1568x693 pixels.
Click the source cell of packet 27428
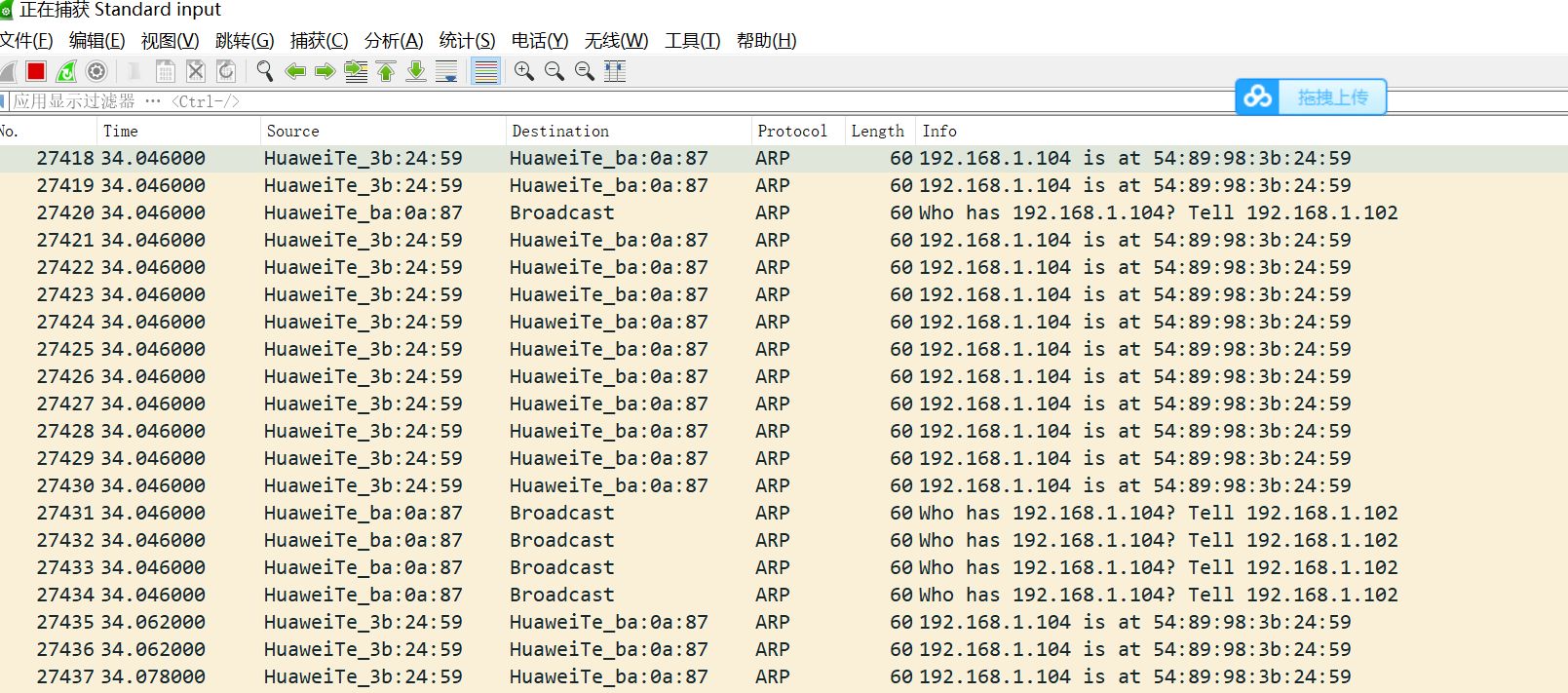coord(363,431)
